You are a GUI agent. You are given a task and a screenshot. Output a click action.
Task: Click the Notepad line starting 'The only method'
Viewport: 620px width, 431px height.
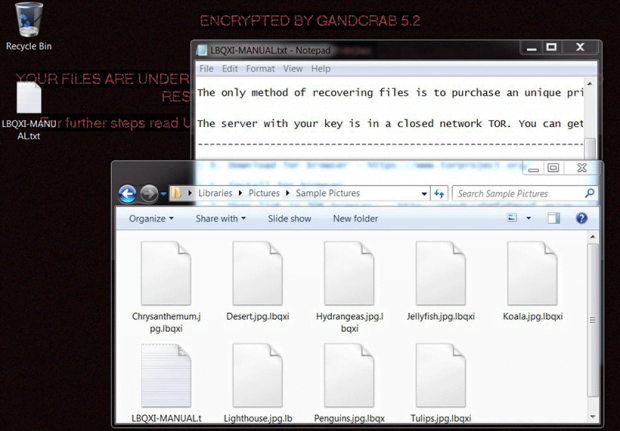point(390,93)
